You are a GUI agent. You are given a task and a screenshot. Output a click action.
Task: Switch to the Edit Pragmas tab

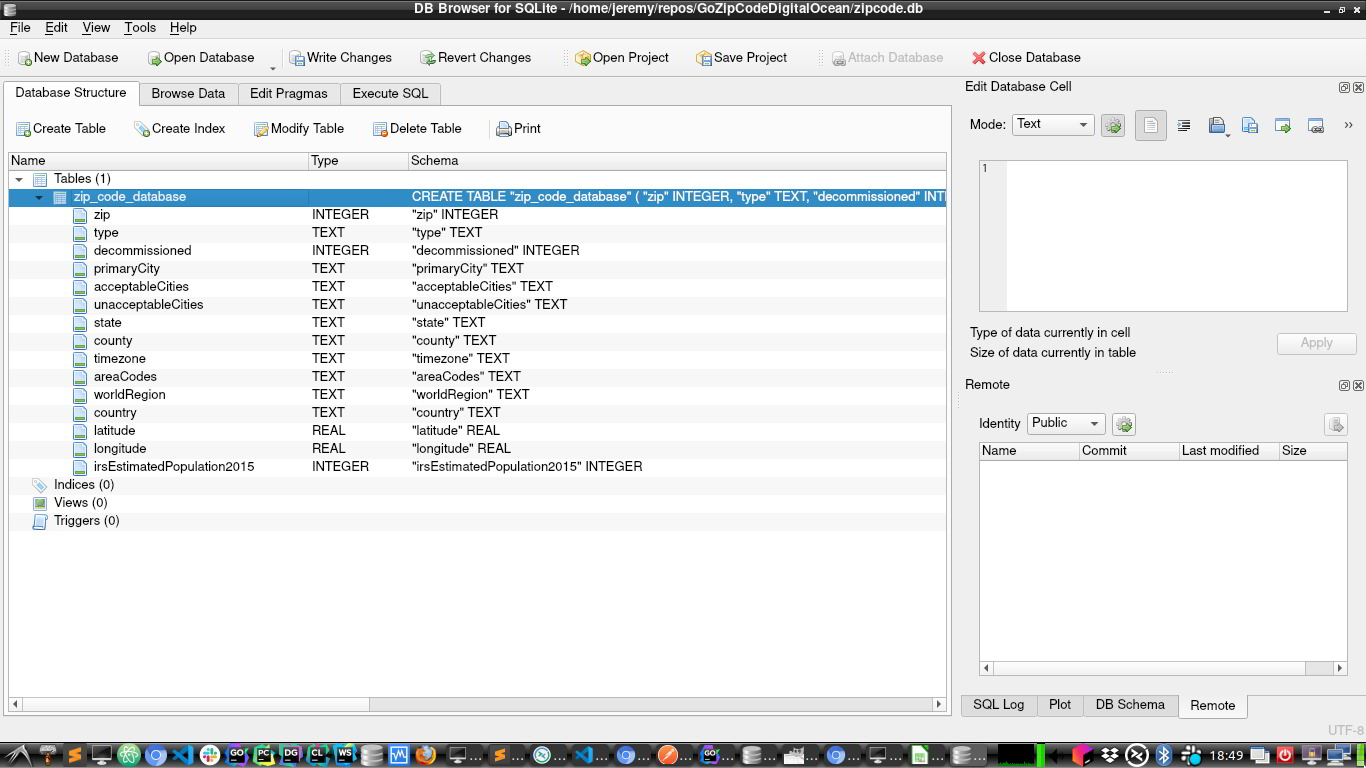tap(289, 94)
